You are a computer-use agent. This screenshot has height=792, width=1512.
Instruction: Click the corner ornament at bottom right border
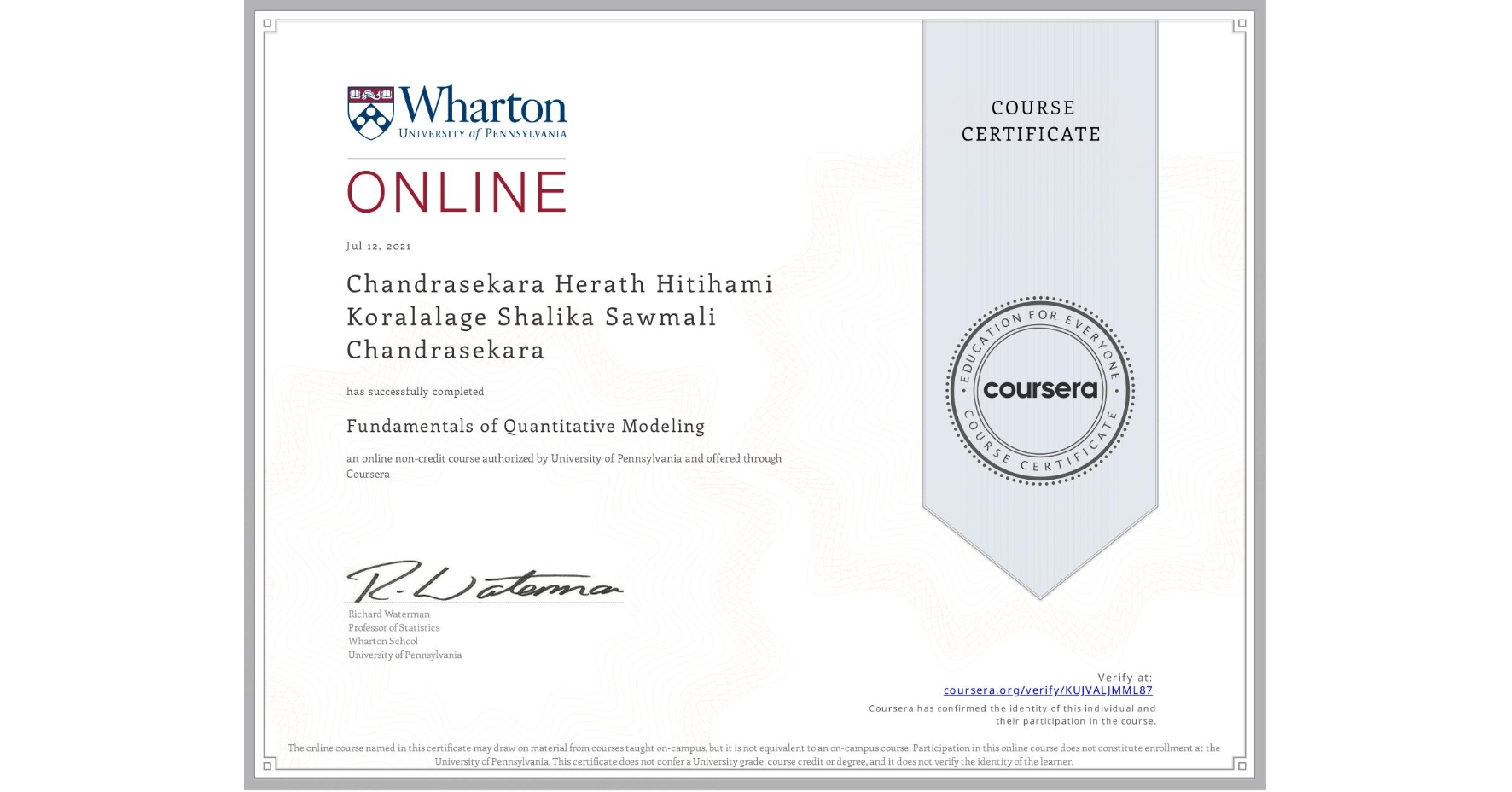coord(1242,767)
